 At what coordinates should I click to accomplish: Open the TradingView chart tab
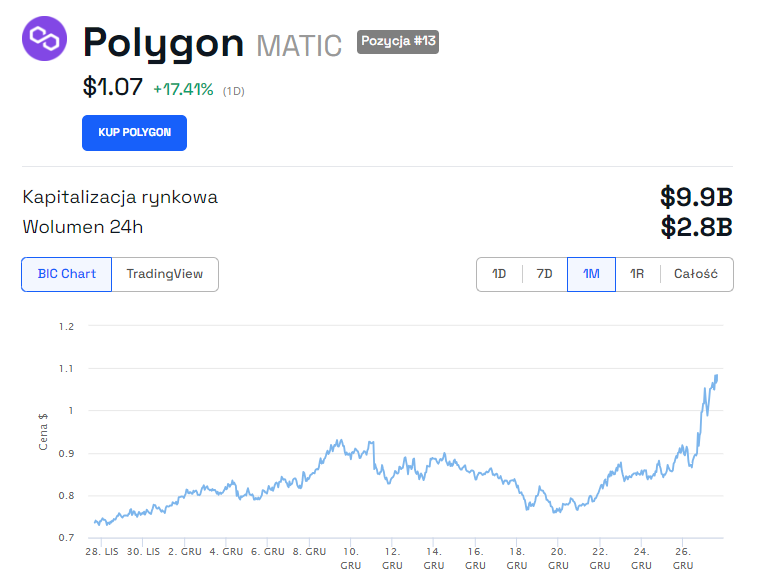165,274
